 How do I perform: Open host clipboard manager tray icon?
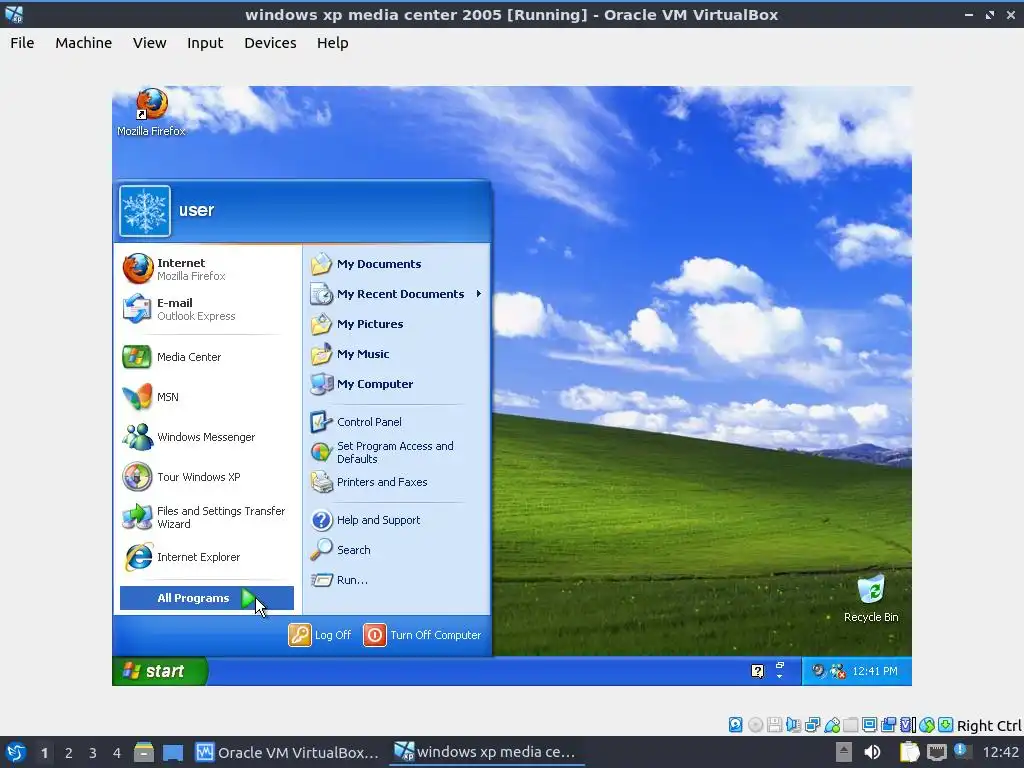coord(909,752)
